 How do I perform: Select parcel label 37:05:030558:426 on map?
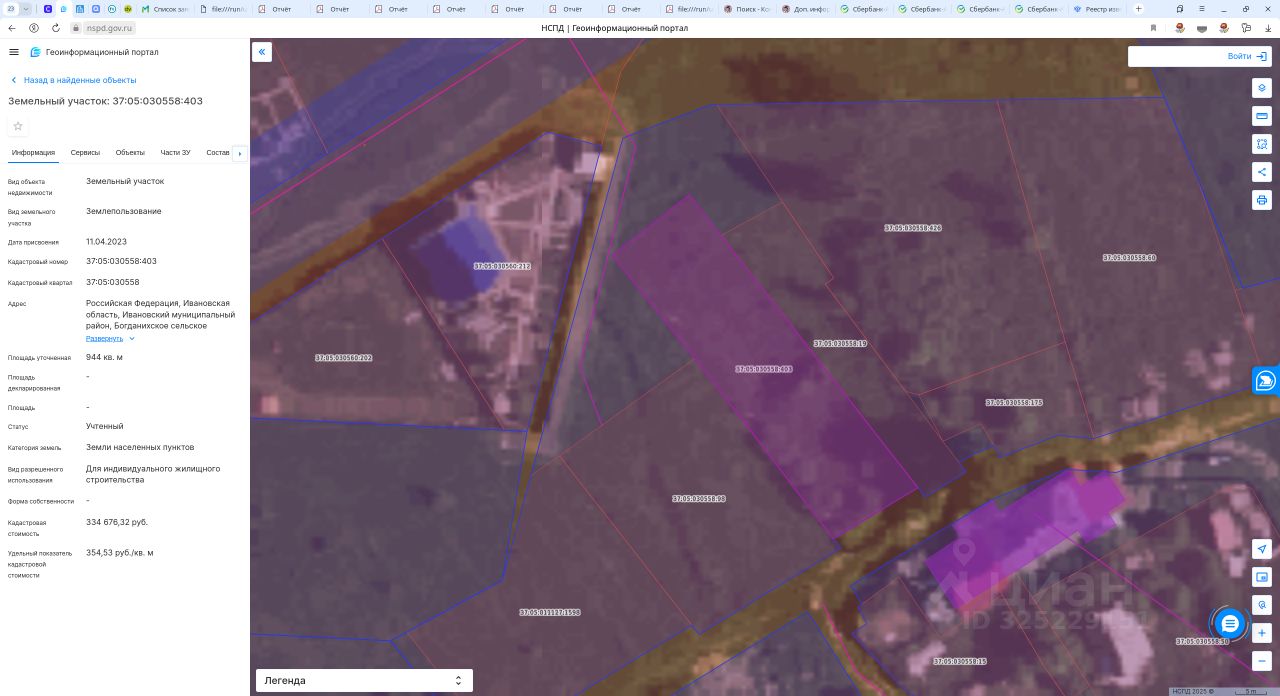tap(913, 228)
